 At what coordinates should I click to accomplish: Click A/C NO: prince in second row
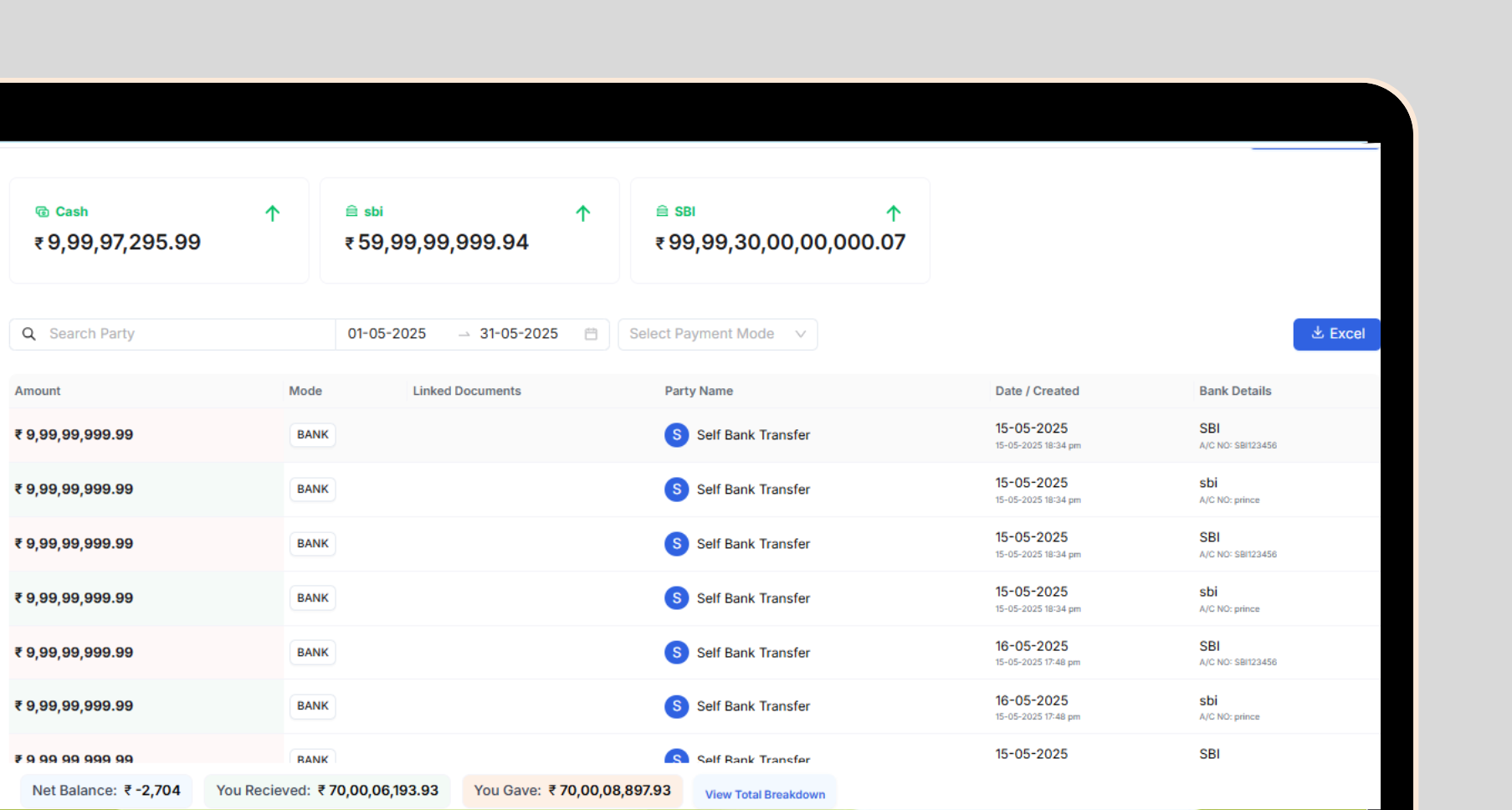point(1229,500)
